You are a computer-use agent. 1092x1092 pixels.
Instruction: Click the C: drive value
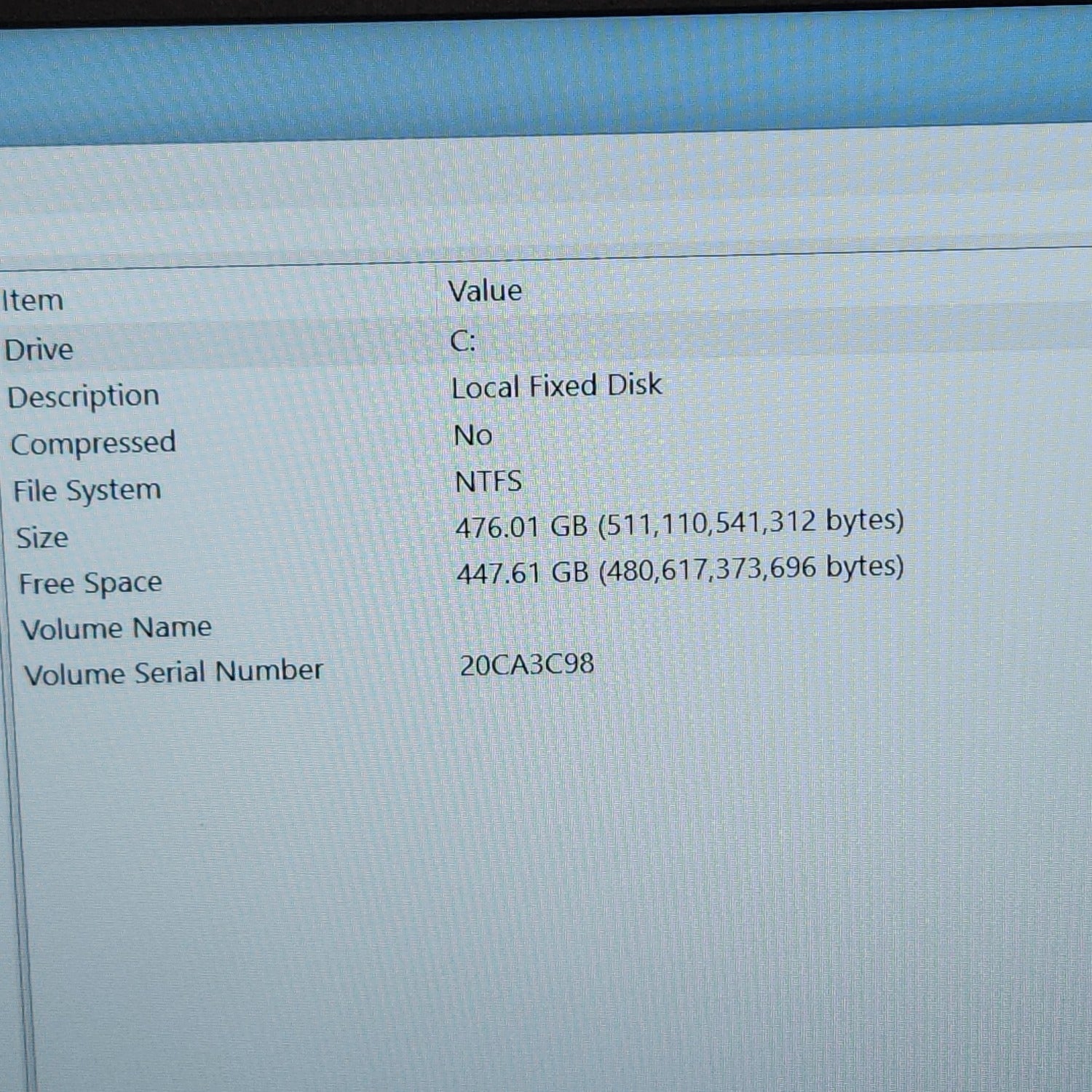click(x=463, y=341)
